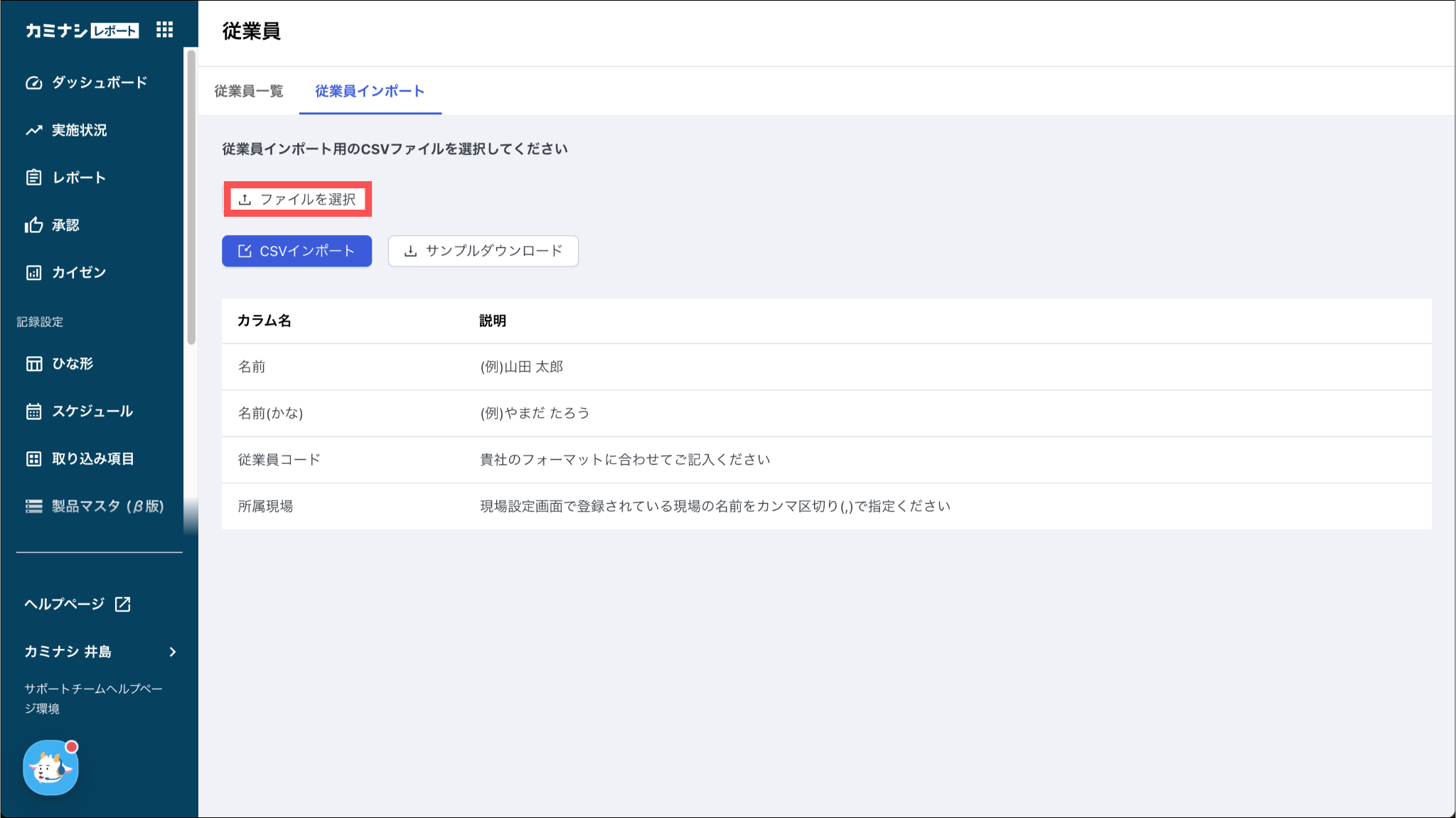Switch to the 従業員一覧 tab
This screenshot has width=1456, height=818.
249,91
